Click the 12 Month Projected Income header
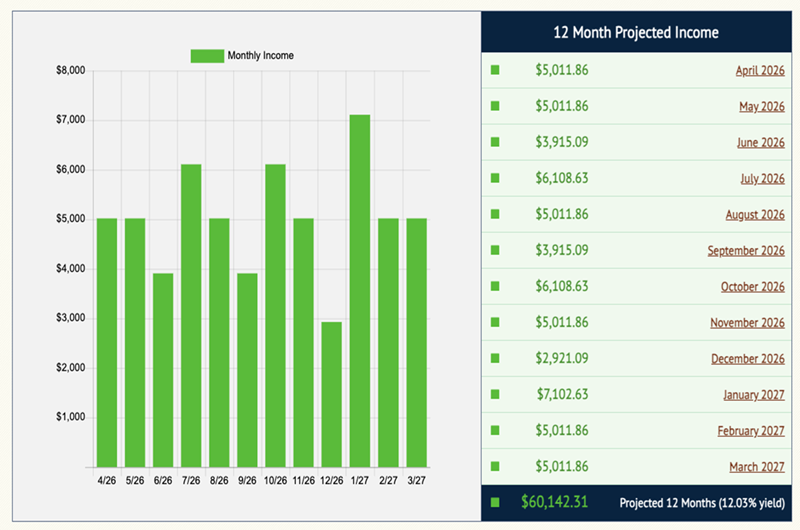800x530 pixels. (x=636, y=33)
